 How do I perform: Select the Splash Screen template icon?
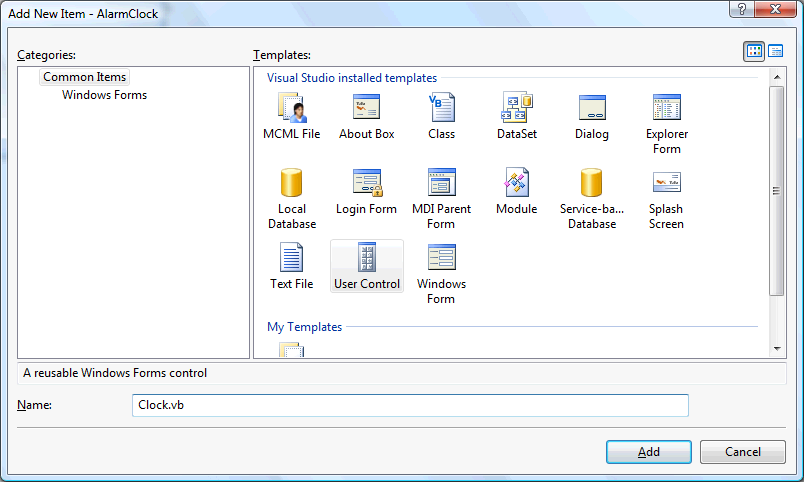point(667,183)
